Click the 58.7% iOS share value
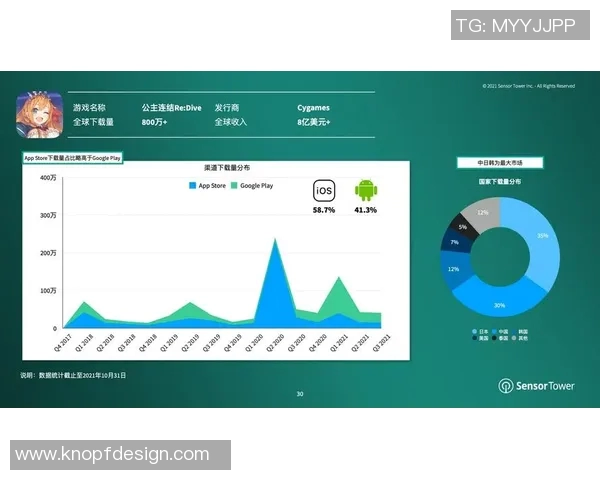 [x=324, y=210]
